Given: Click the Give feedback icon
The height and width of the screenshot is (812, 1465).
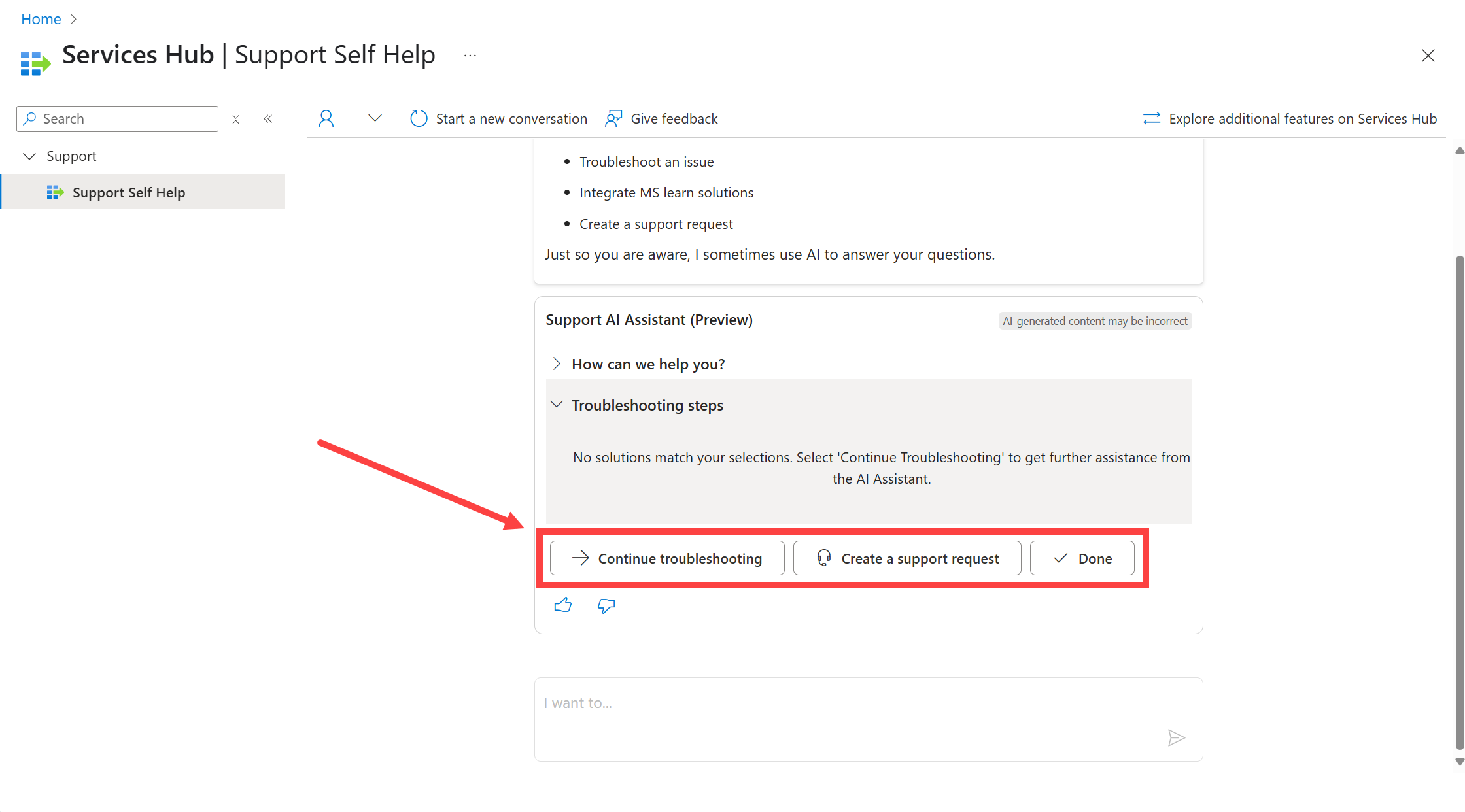Looking at the screenshot, I should pos(613,118).
